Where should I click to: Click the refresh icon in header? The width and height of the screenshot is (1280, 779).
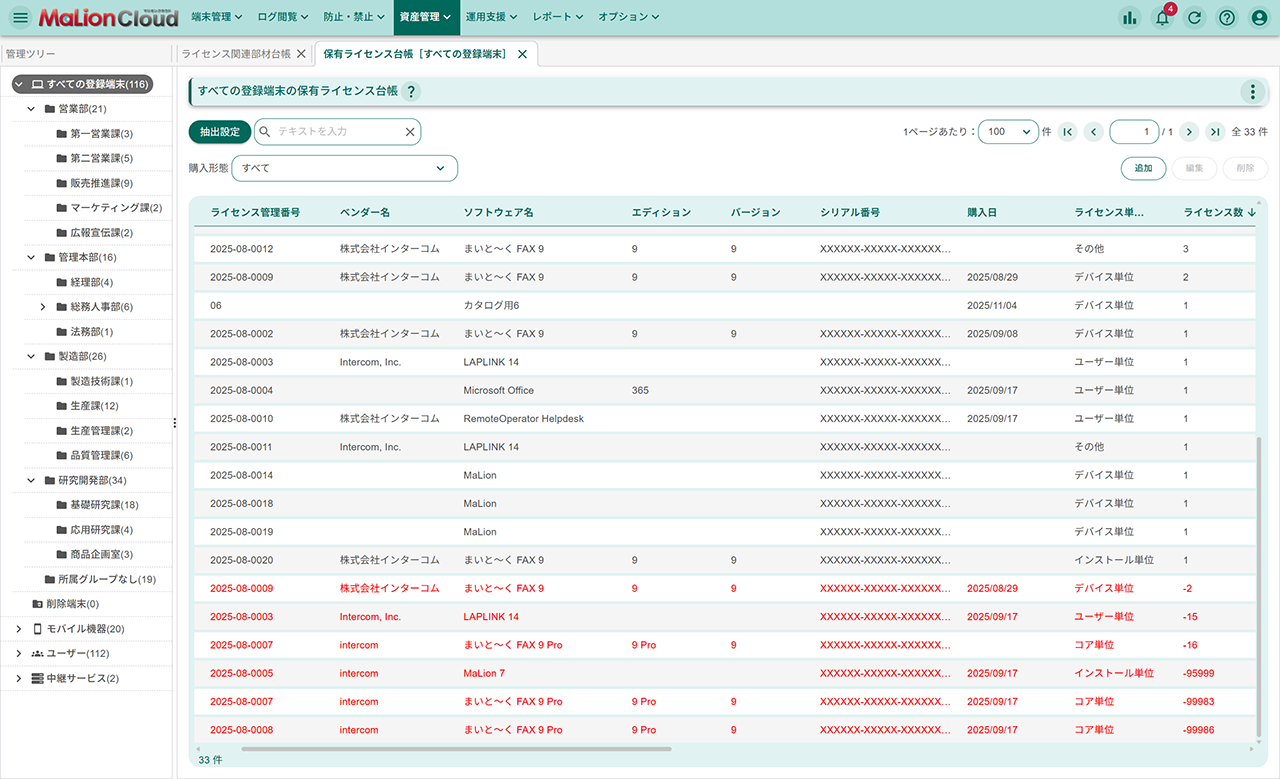click(x=1194, y=17)
